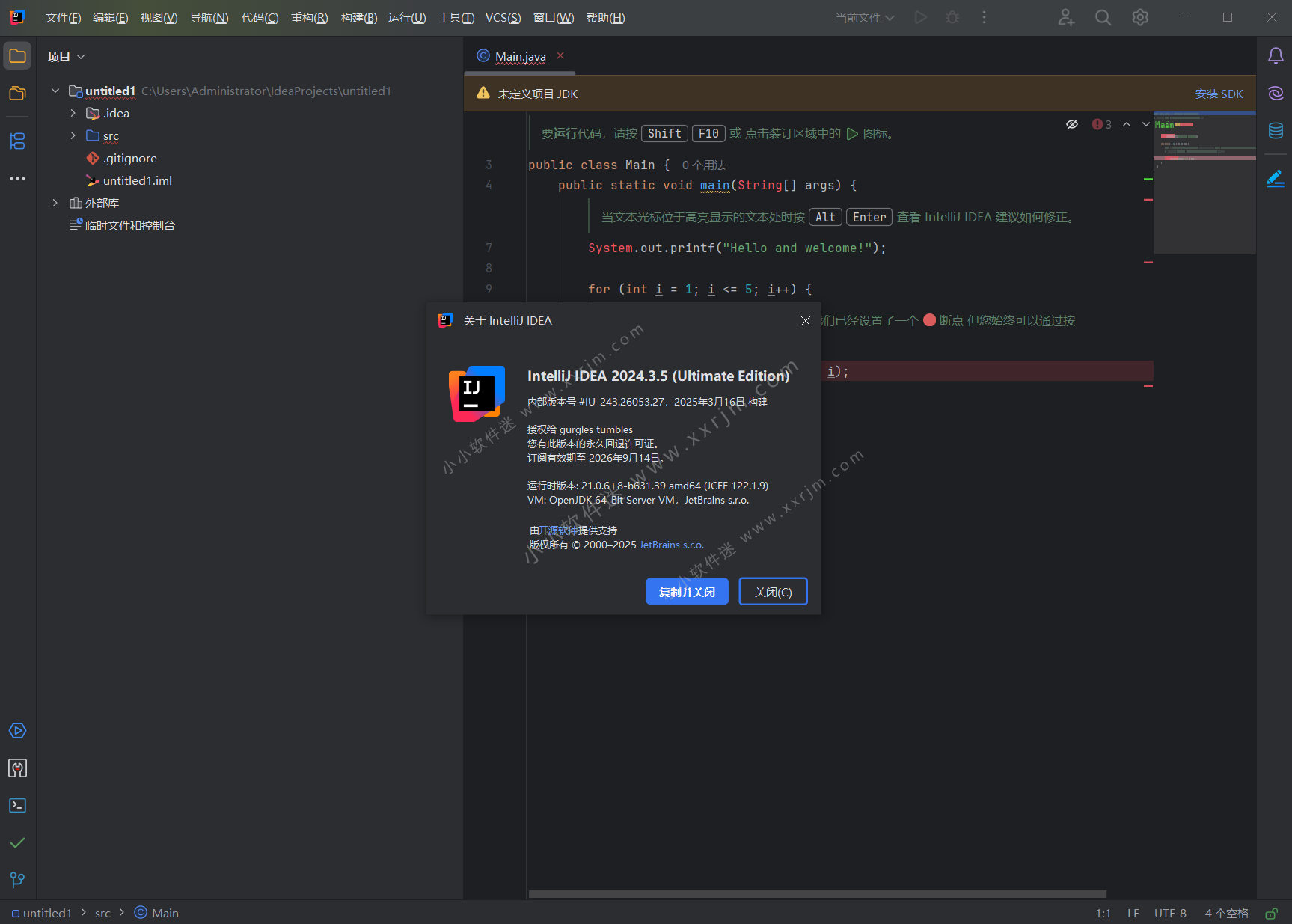The height and width of the screenshot is (924, 1292).
Task: Click the Main class breadcrumb
Action: tap(156, 914)
